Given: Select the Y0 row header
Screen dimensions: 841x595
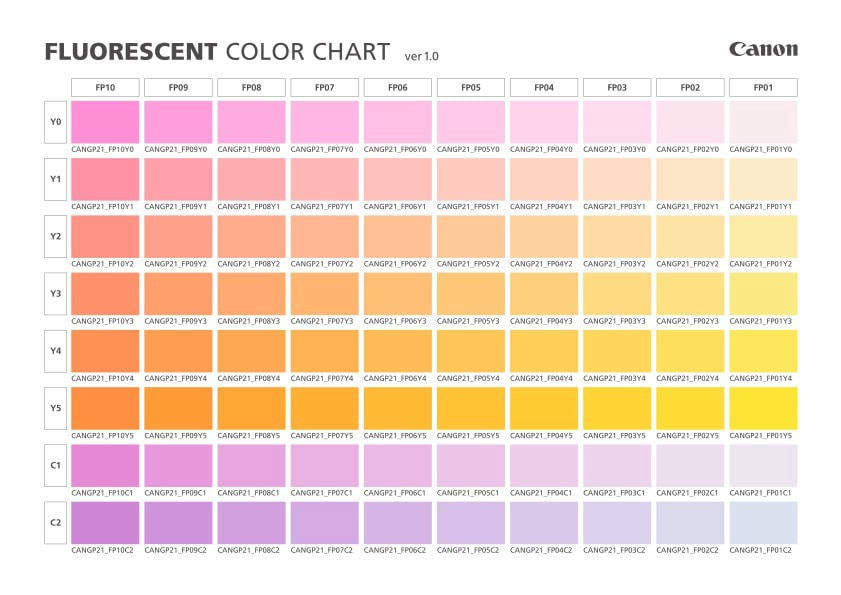Looking at the screenshot, I should [x=56, y=122].
